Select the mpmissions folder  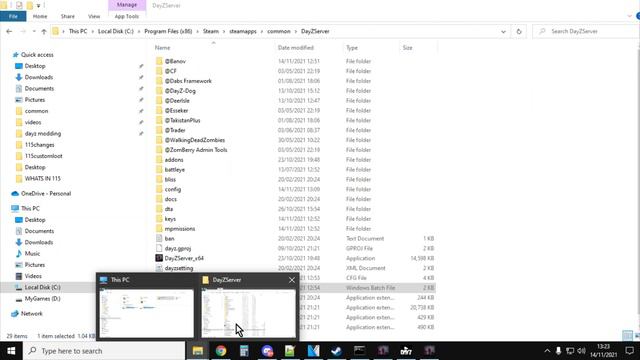click(x=180, y=229)
